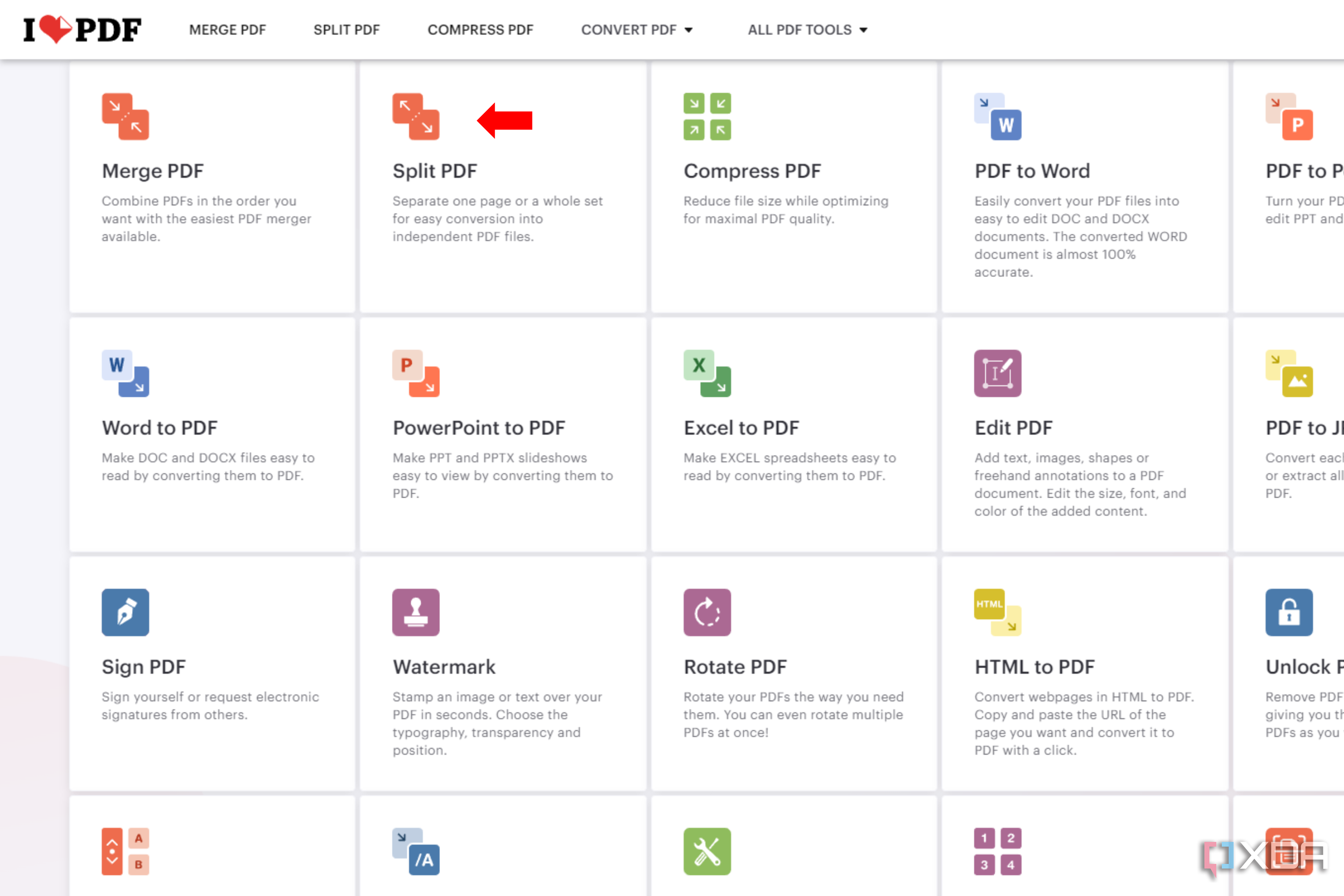Select the Sign PDF pen icon

(125, 612)
